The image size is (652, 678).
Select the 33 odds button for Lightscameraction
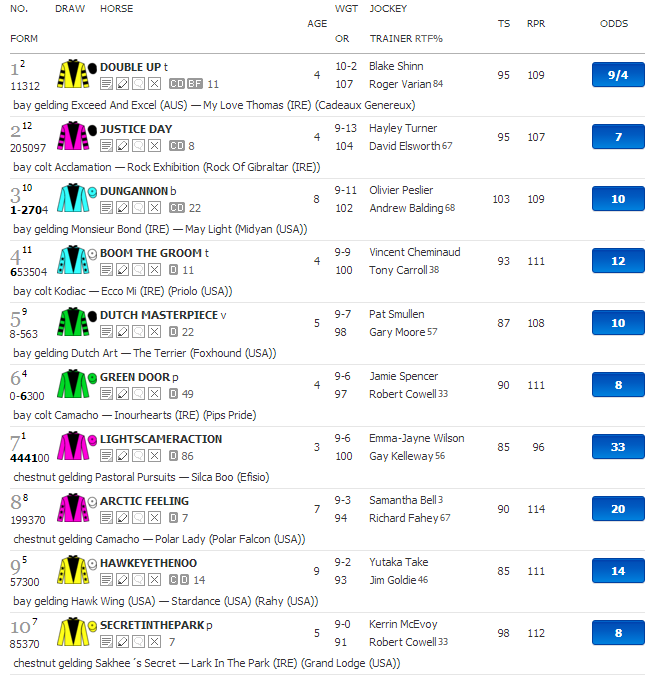[x=617, y=447]
